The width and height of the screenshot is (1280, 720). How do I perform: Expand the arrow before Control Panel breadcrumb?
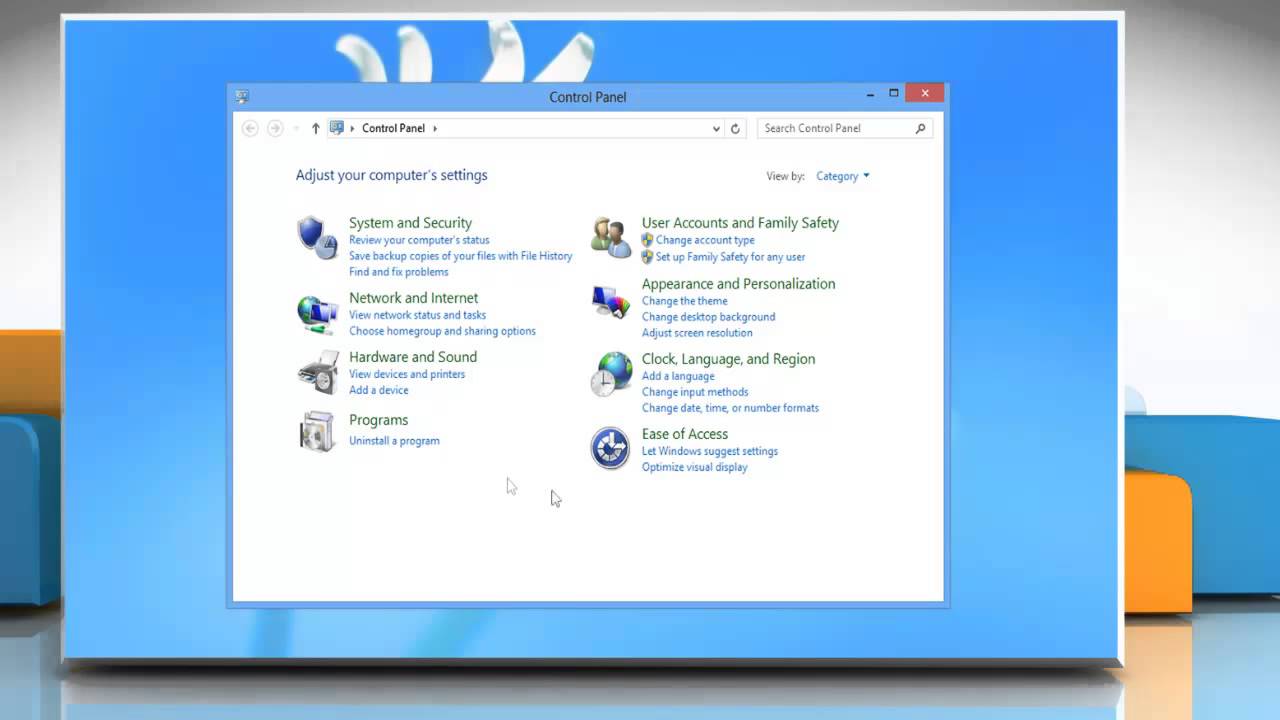click(352, 128)
